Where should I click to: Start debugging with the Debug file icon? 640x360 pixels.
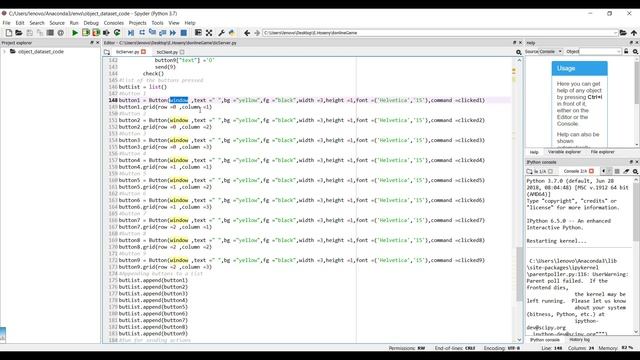pyautogui.click(x=131, y=33)
